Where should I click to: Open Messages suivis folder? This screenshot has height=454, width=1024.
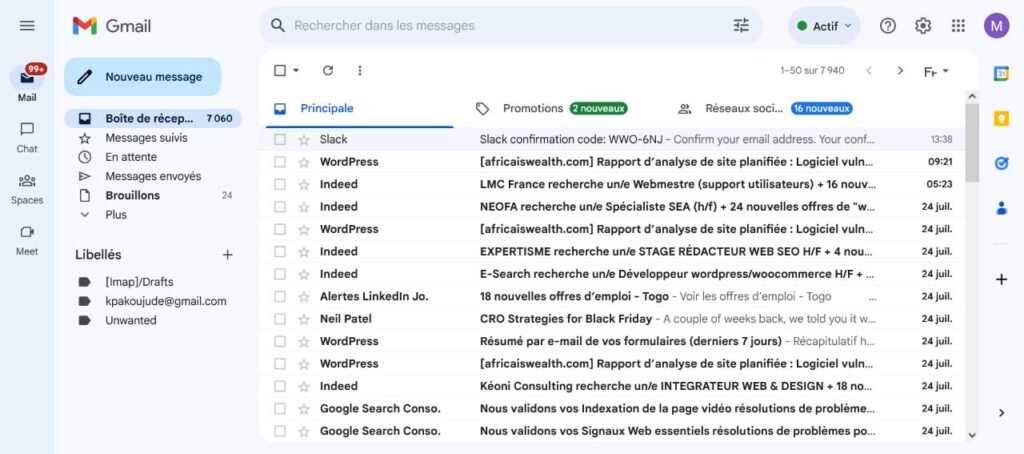click(153, 138)
